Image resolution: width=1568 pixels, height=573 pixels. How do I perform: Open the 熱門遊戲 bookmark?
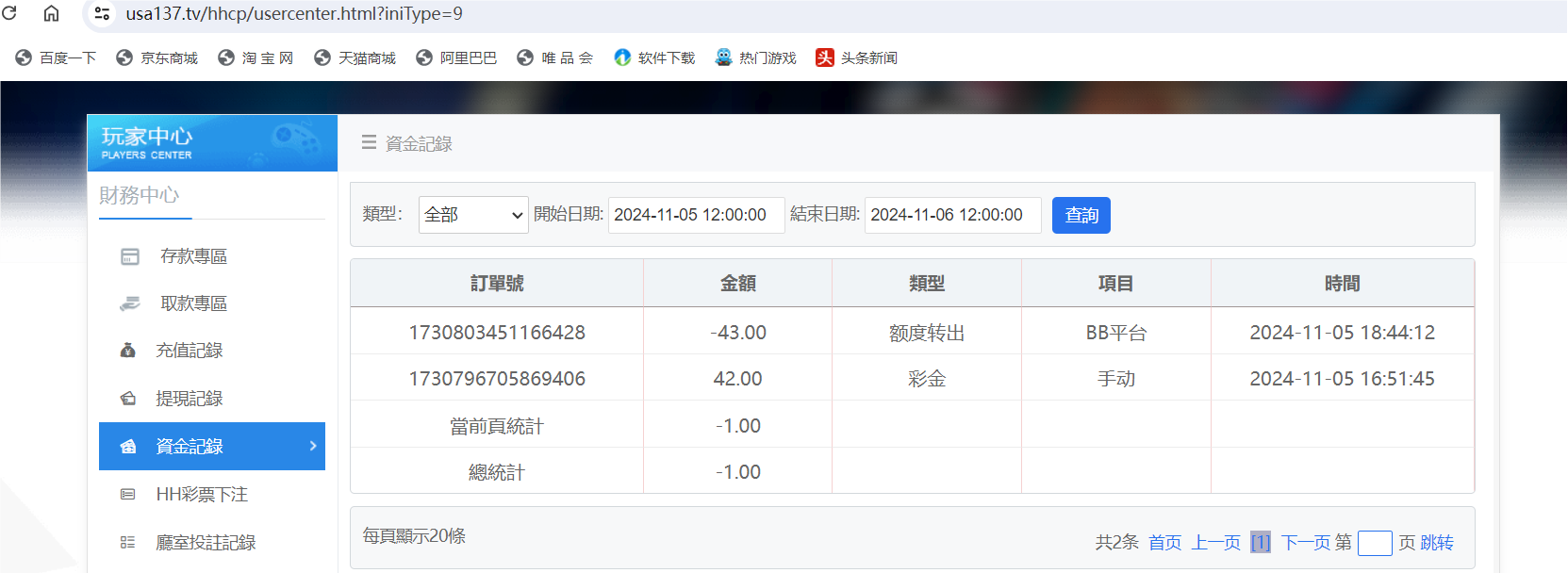coord(756,57)
